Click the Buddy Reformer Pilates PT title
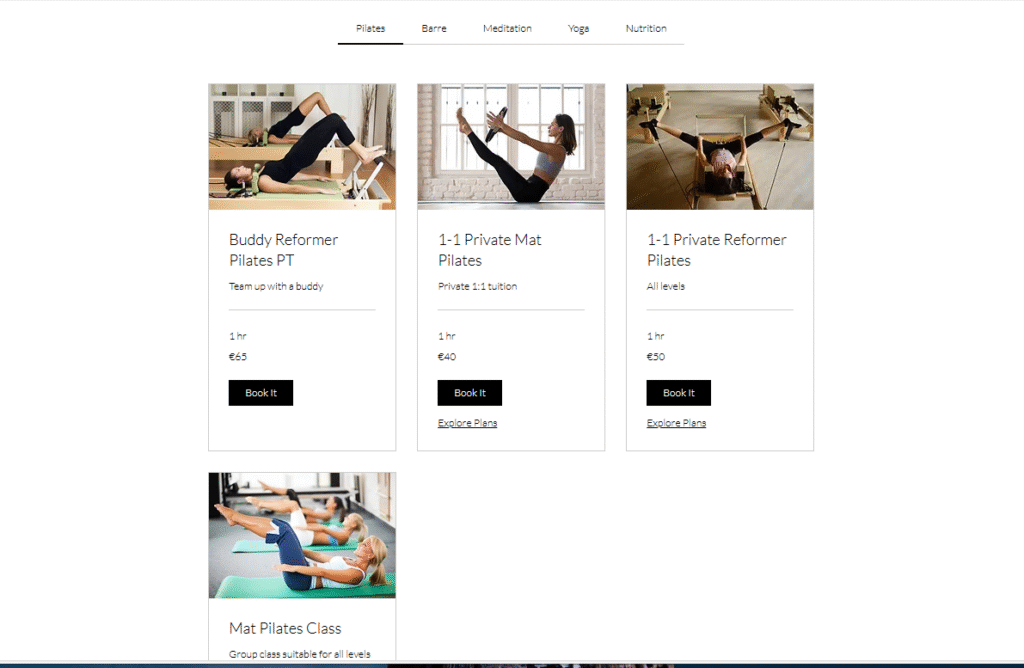 click(x=283, y=250)
